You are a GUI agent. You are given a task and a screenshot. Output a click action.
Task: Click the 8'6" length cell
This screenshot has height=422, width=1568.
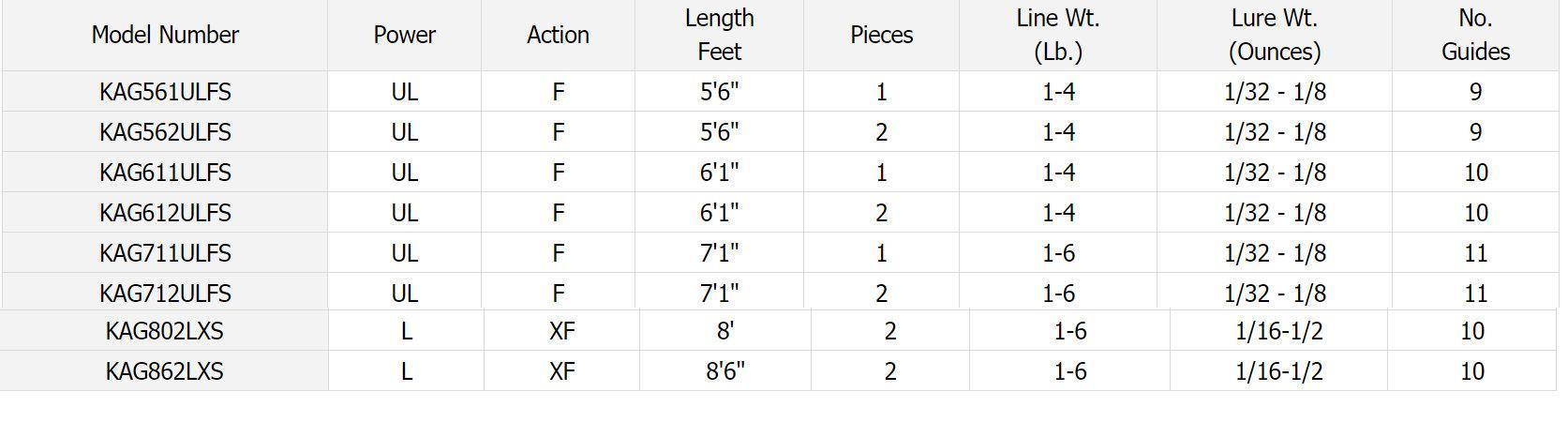click(724, 371)
